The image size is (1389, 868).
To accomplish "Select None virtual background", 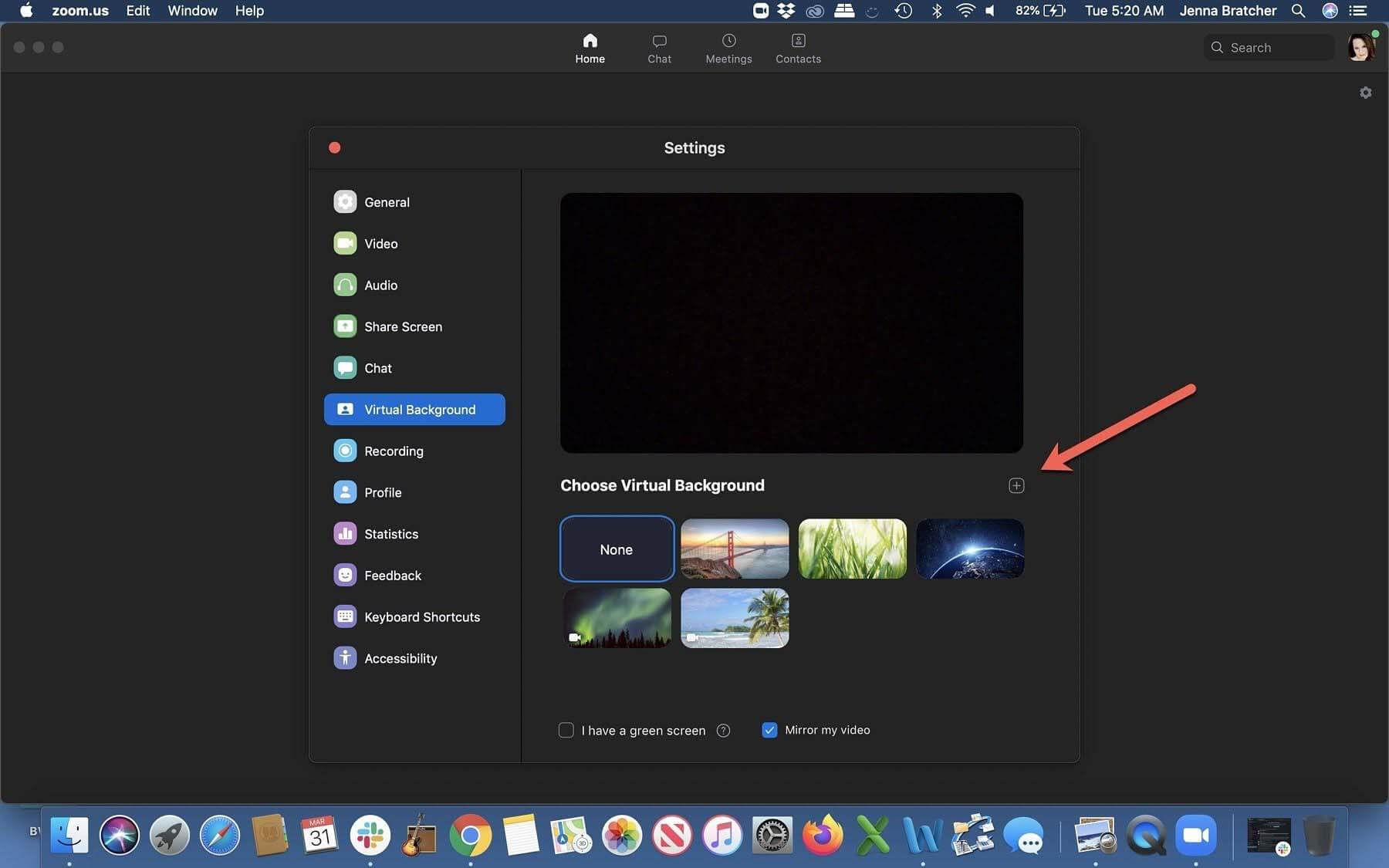I will point(617,549).
